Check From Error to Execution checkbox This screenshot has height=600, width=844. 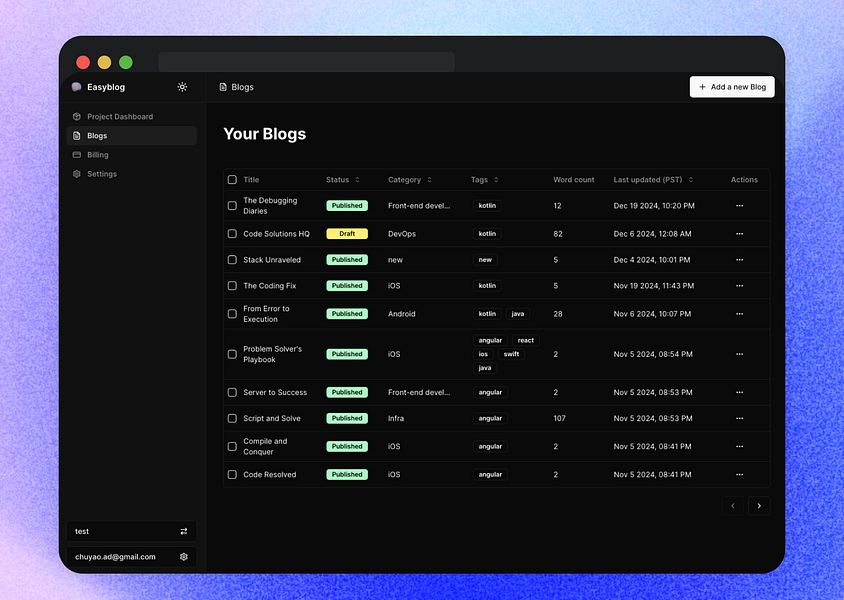pyautogui.click(x=232, y=314)
